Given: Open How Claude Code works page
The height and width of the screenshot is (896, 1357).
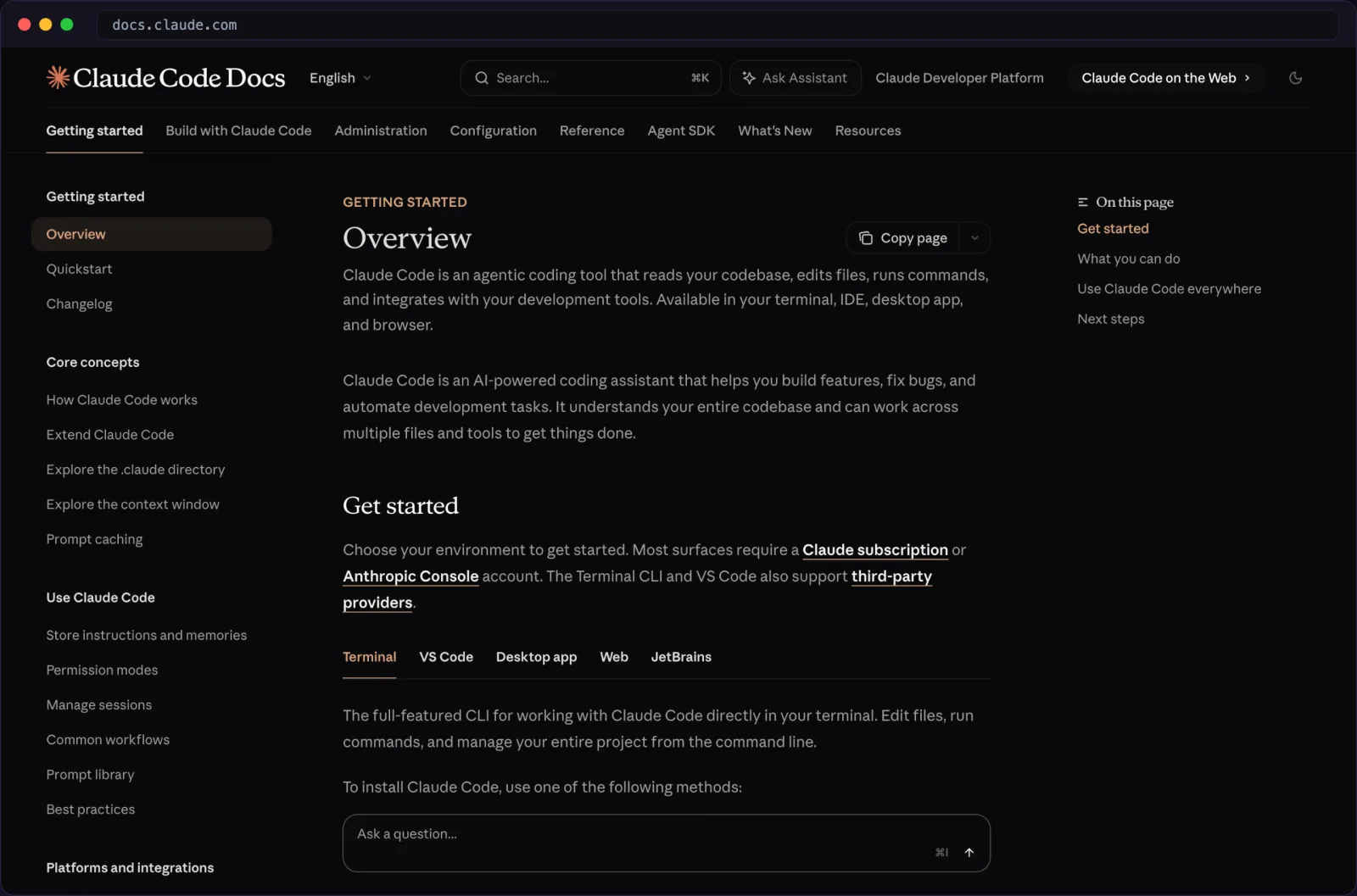Looking at the screenshot, I should coord(121,399).
